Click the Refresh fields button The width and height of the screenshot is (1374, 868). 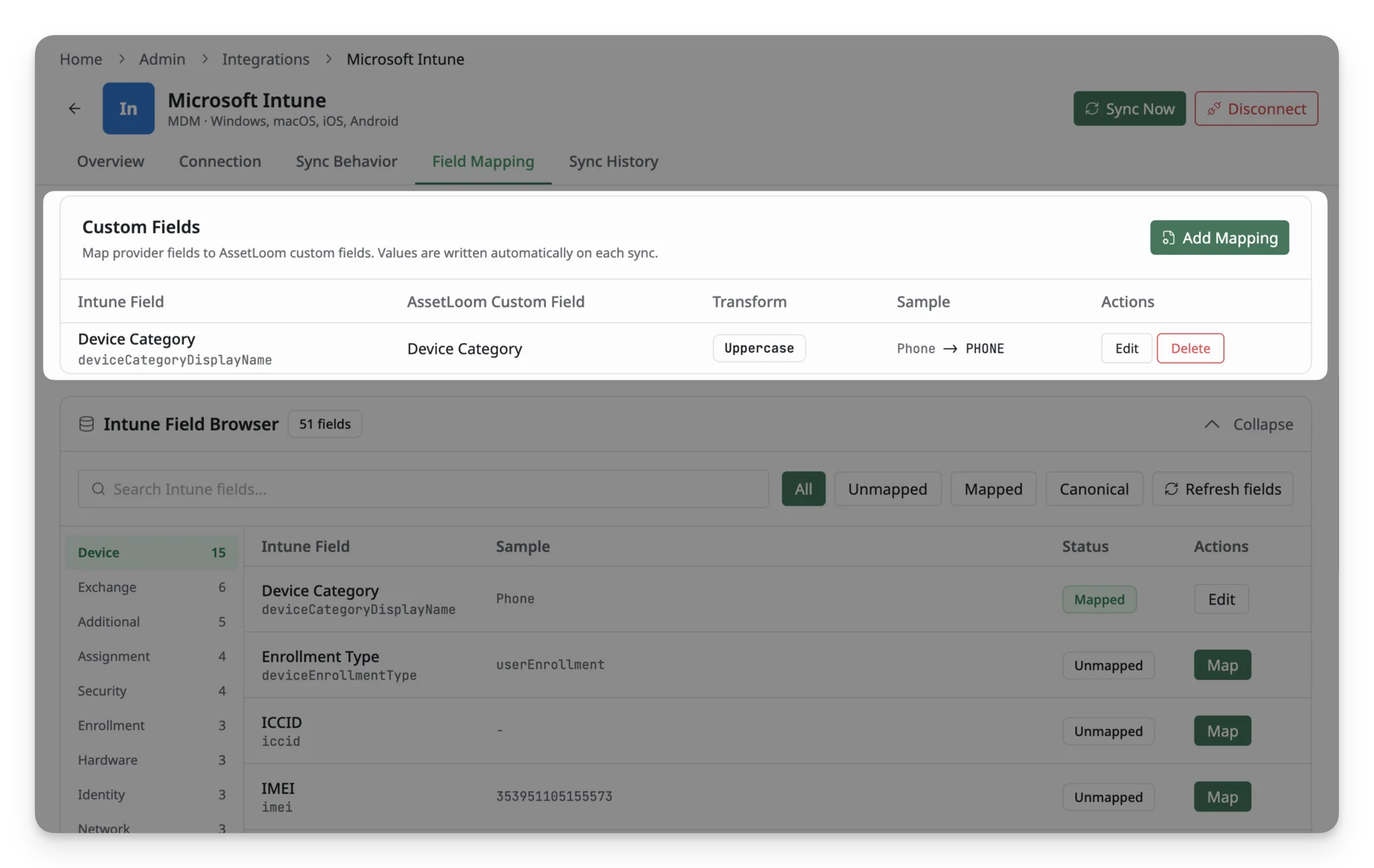(x=1222, y=489)
